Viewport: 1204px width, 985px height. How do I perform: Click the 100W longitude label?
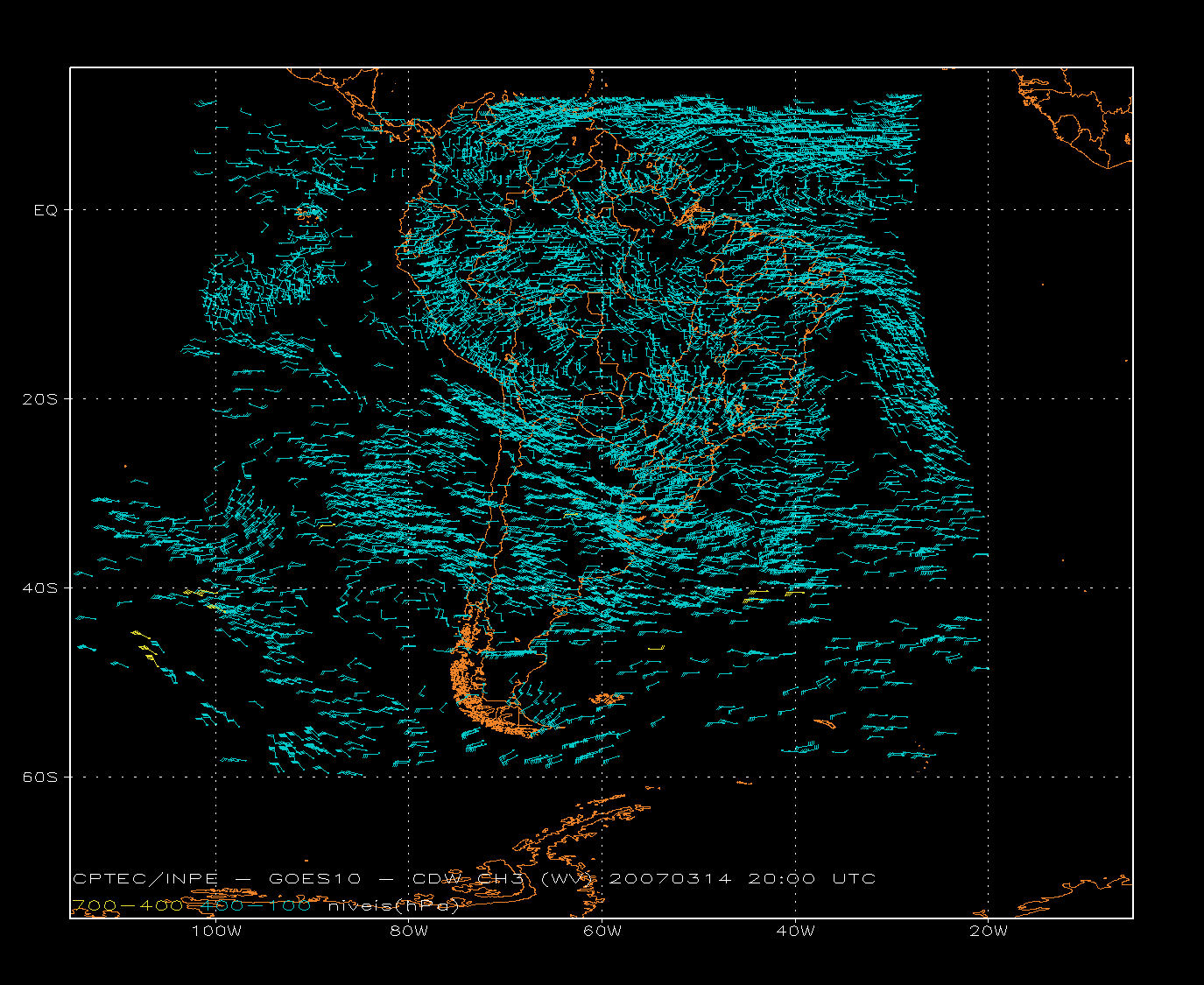coord(216,931)
